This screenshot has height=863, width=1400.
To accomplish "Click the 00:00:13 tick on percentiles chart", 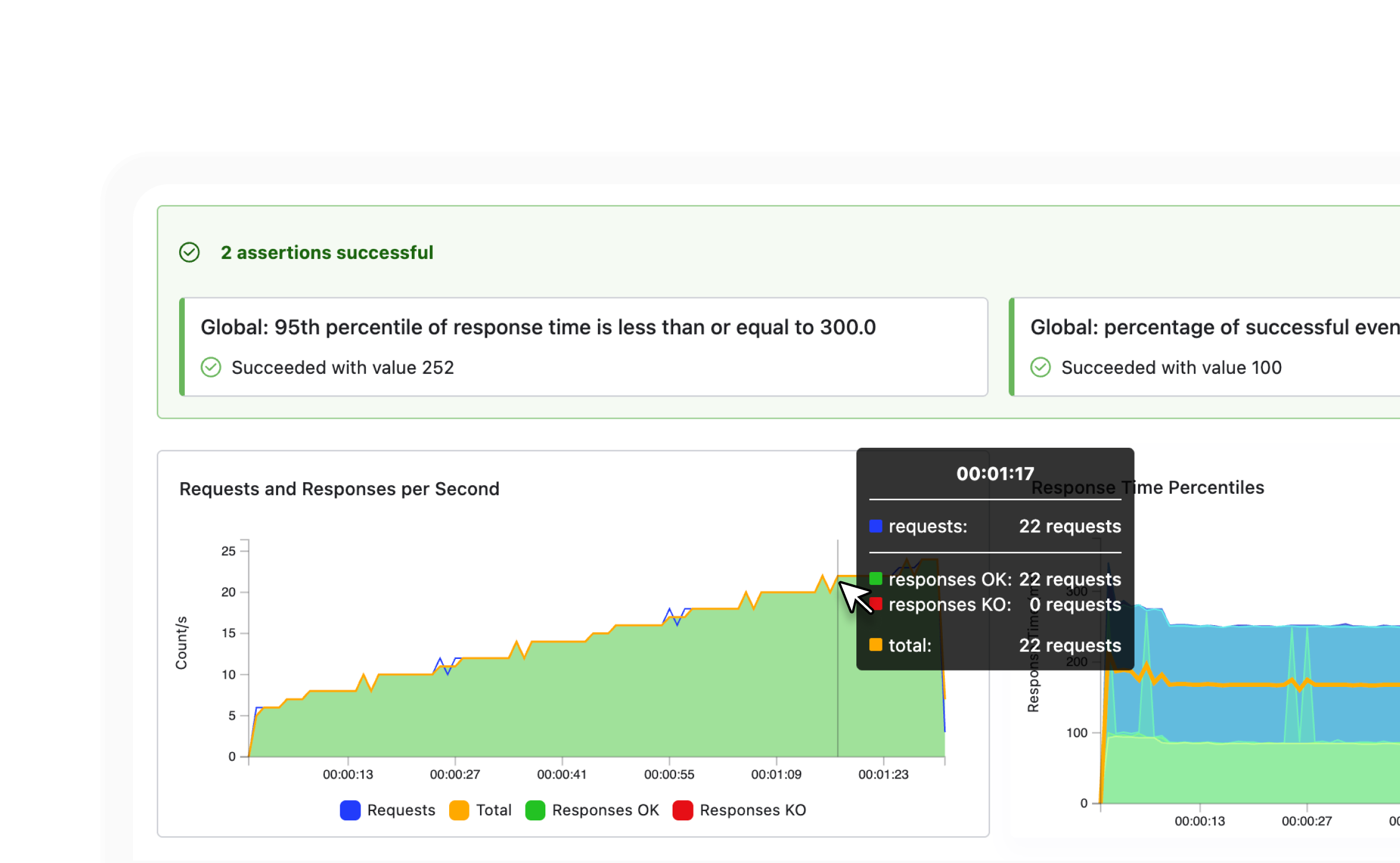I will coord(1199,821).
